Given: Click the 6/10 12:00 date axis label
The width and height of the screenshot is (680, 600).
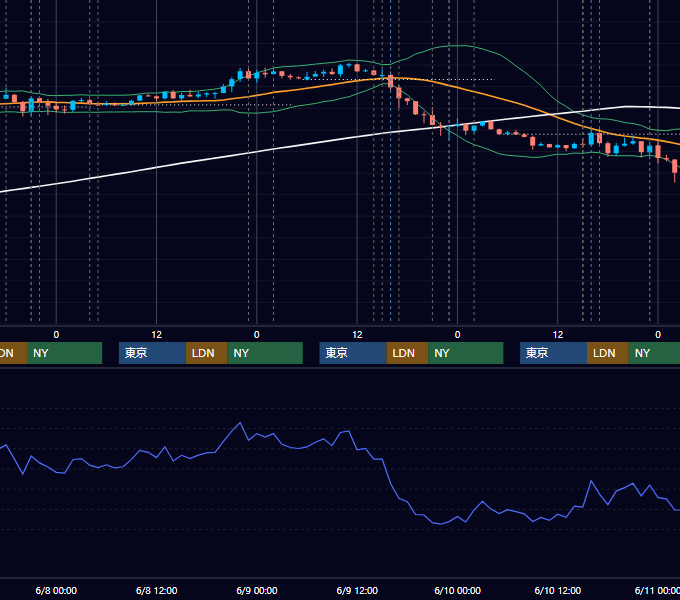Looking at the screenshot, I should pyautogui.click(x=558, y=590).
